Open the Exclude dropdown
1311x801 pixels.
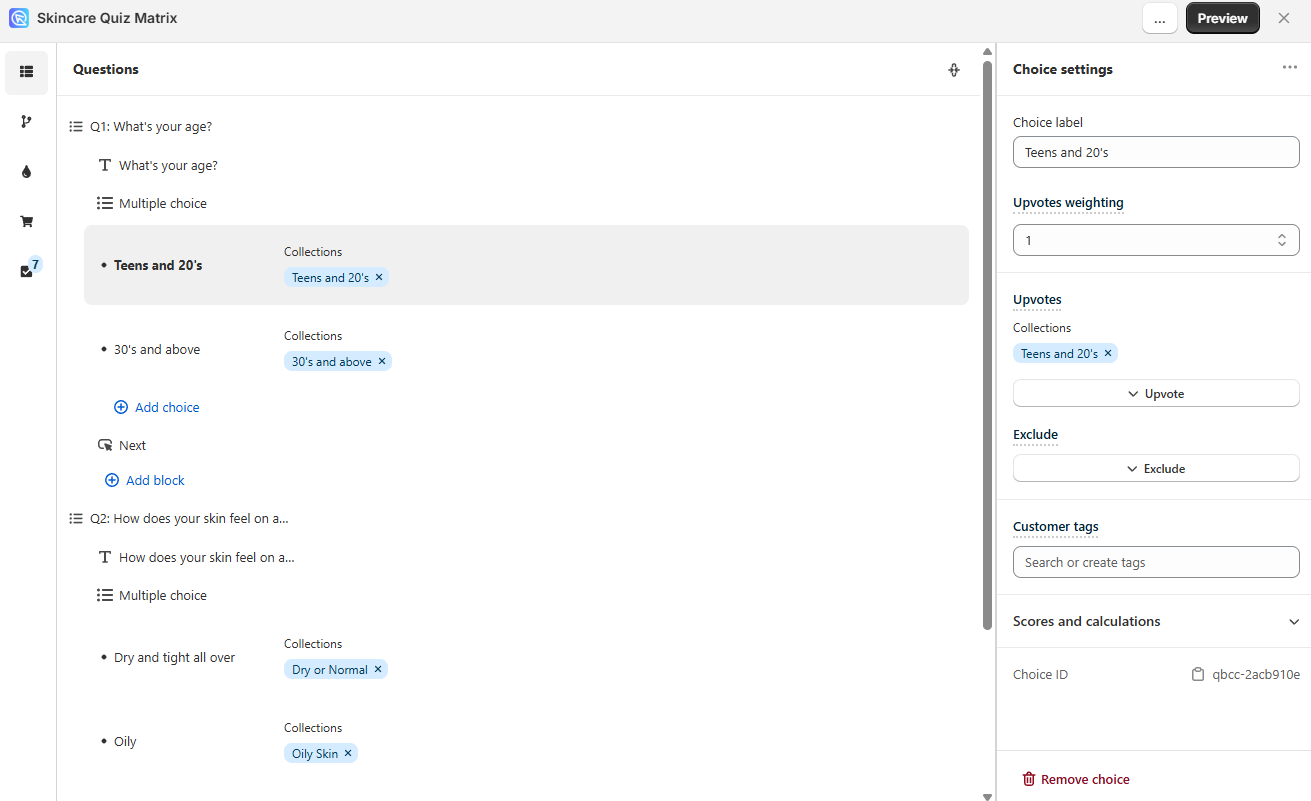coord(1156,468)
